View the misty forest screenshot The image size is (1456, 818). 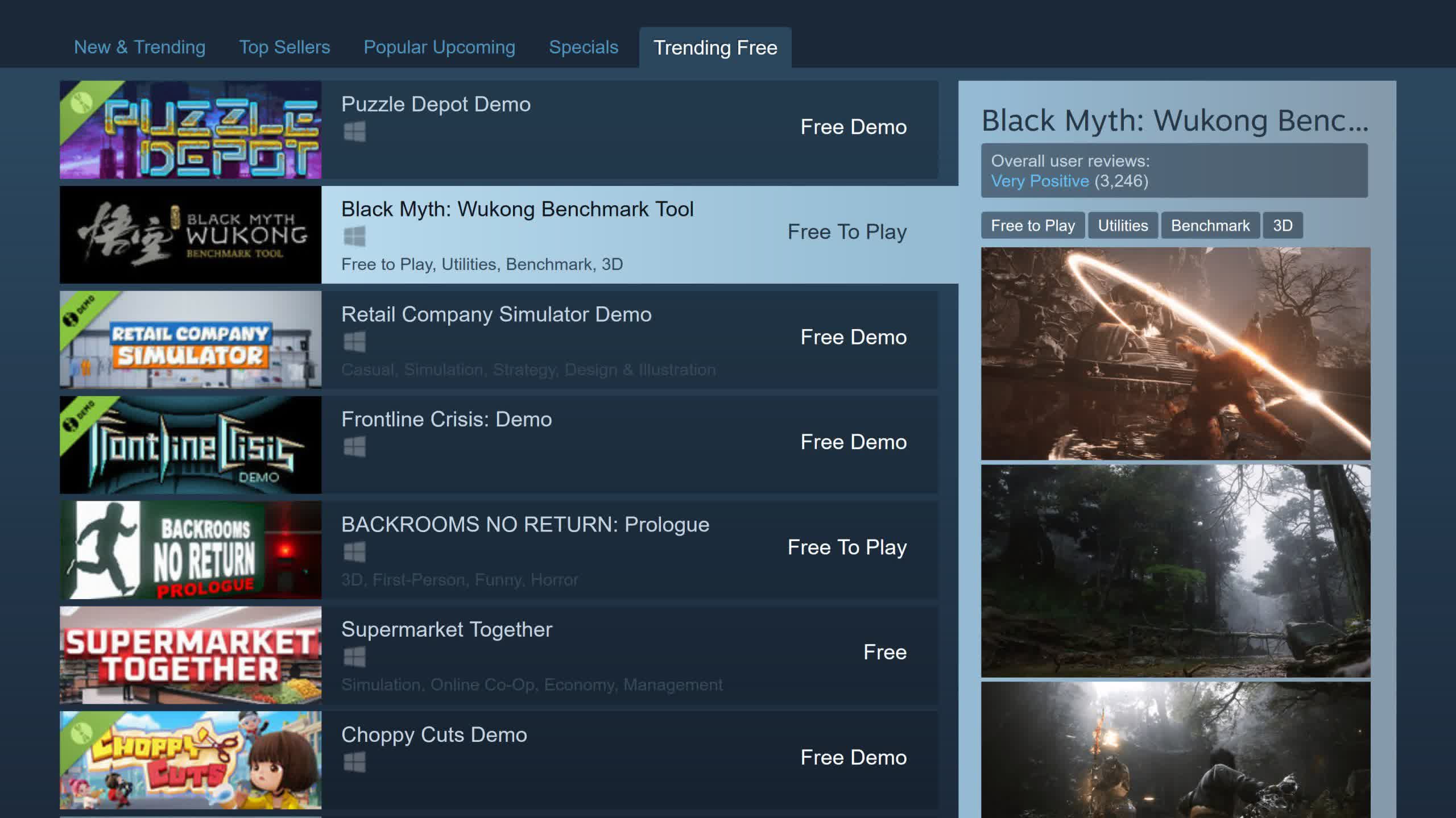click(1175, 571)
